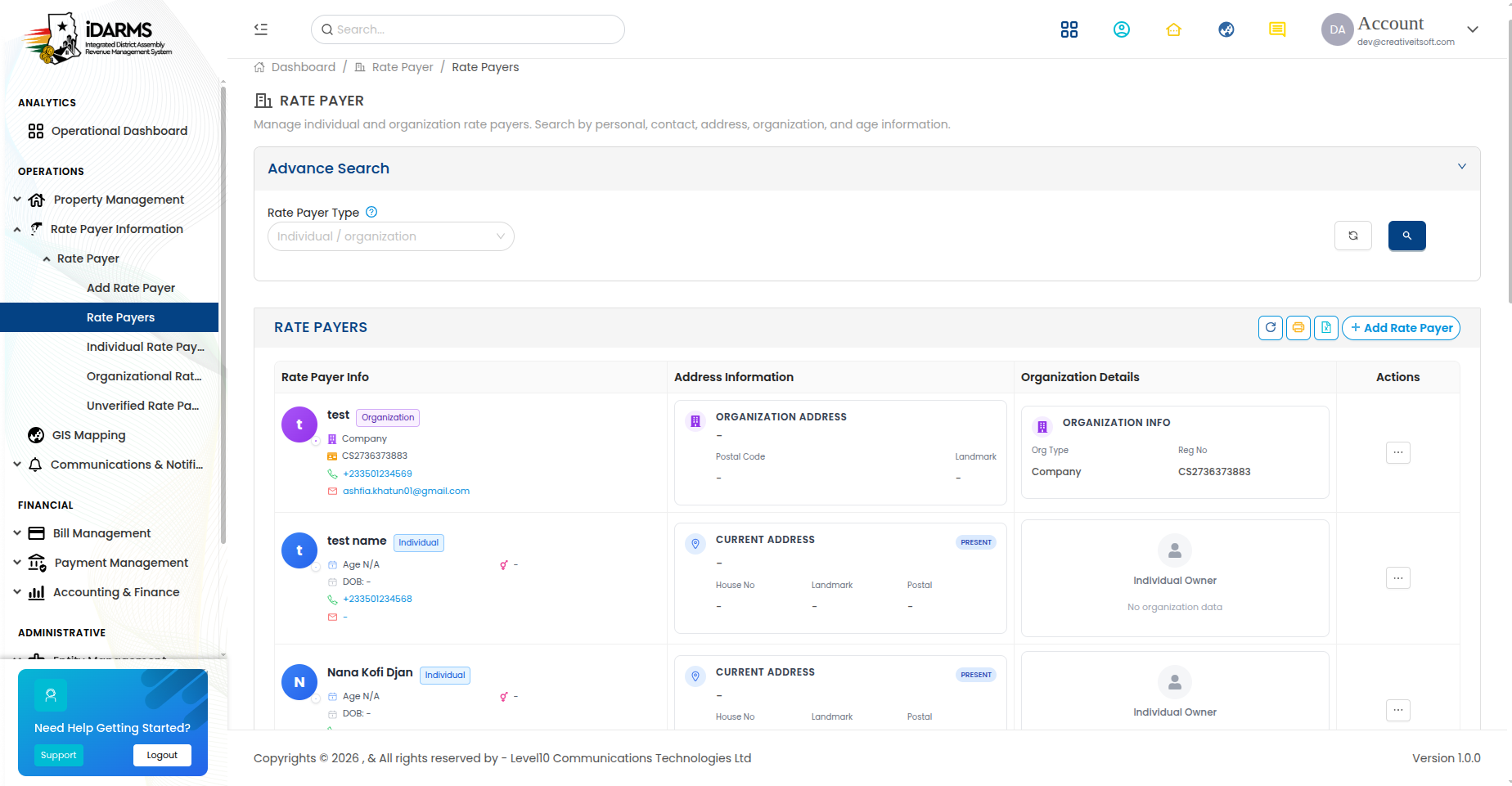Image resolution: width=1512 pixels, height=786 pixels.
Task: Open Operational Dashboard menu item
Action: [x=108, y=131]
